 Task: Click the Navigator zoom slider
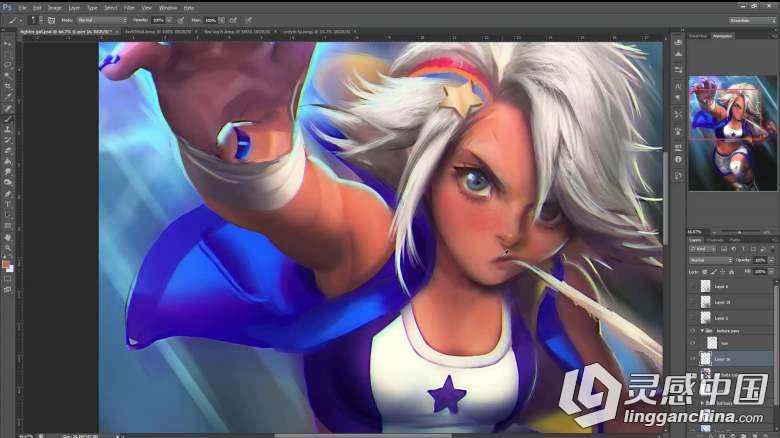pyautogui.click(x=739, y=232)
